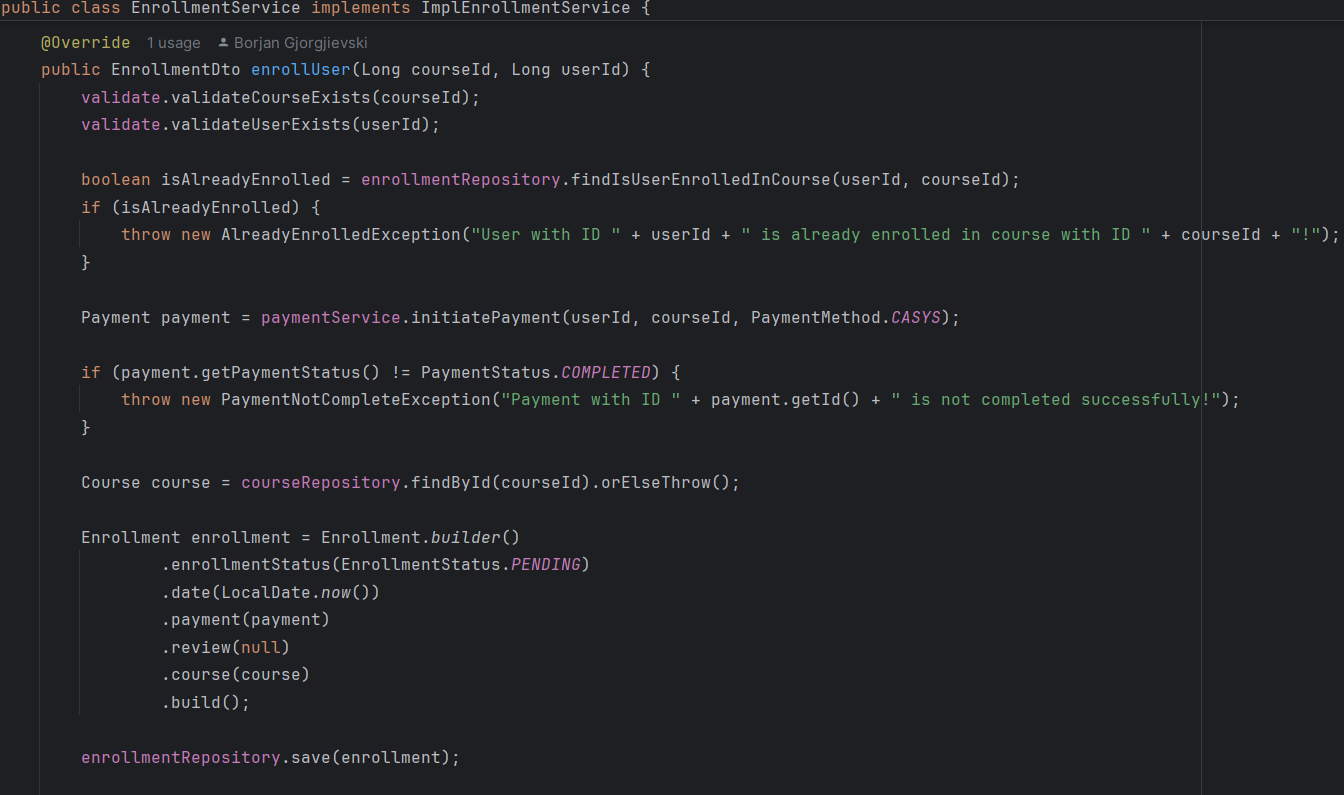Click the validateCourseExists method call

[x=270, y=98]
